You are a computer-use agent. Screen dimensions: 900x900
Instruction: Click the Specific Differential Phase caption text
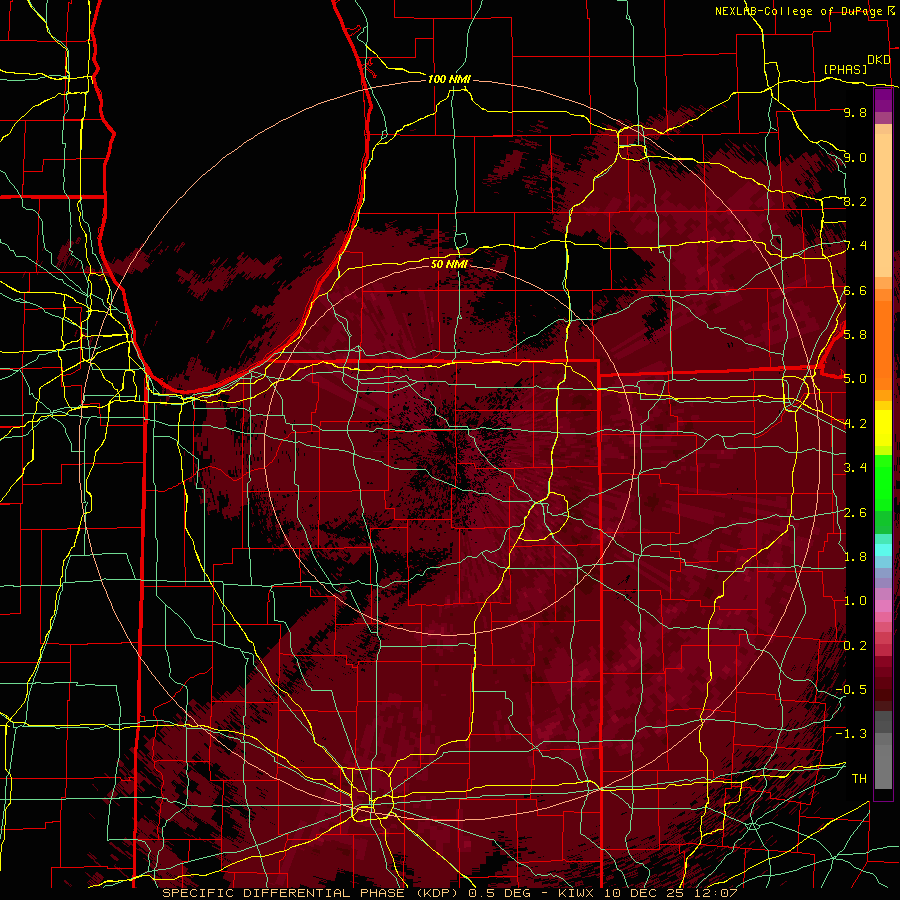click(449, 893)
